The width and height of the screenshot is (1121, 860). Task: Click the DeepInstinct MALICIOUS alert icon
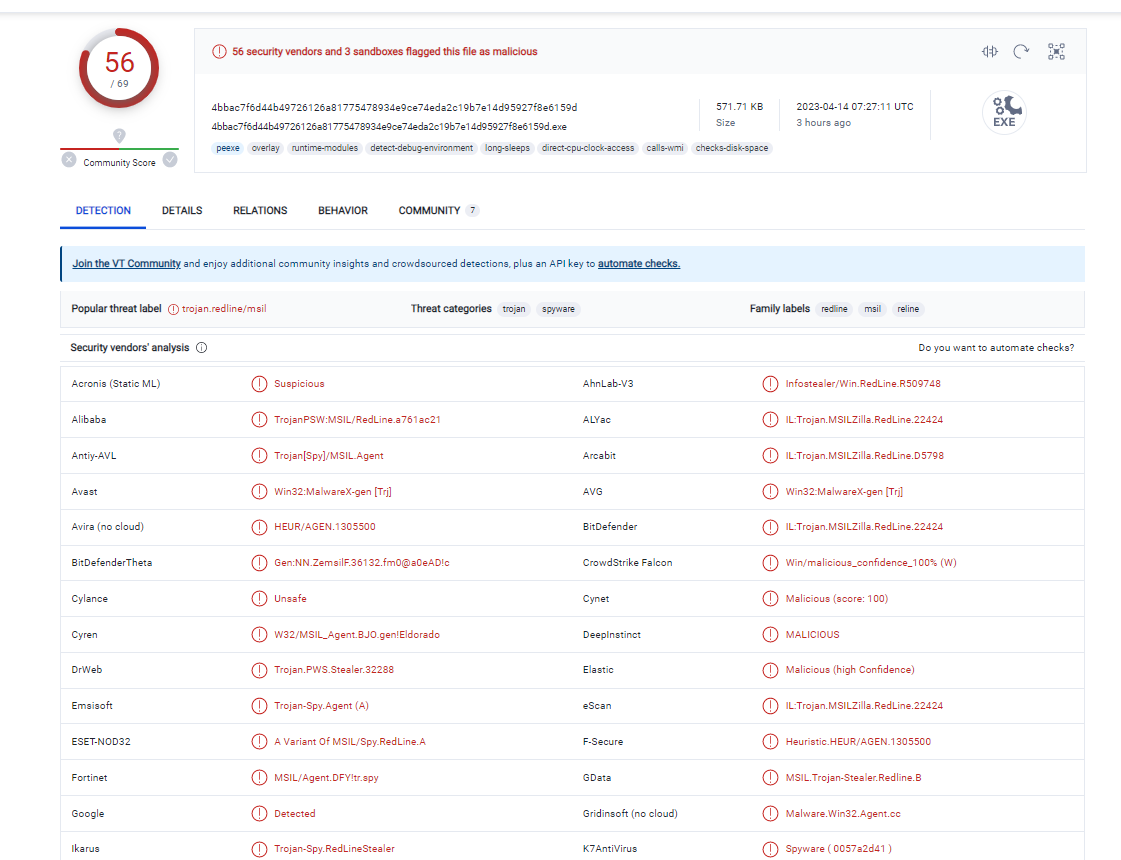770,634
